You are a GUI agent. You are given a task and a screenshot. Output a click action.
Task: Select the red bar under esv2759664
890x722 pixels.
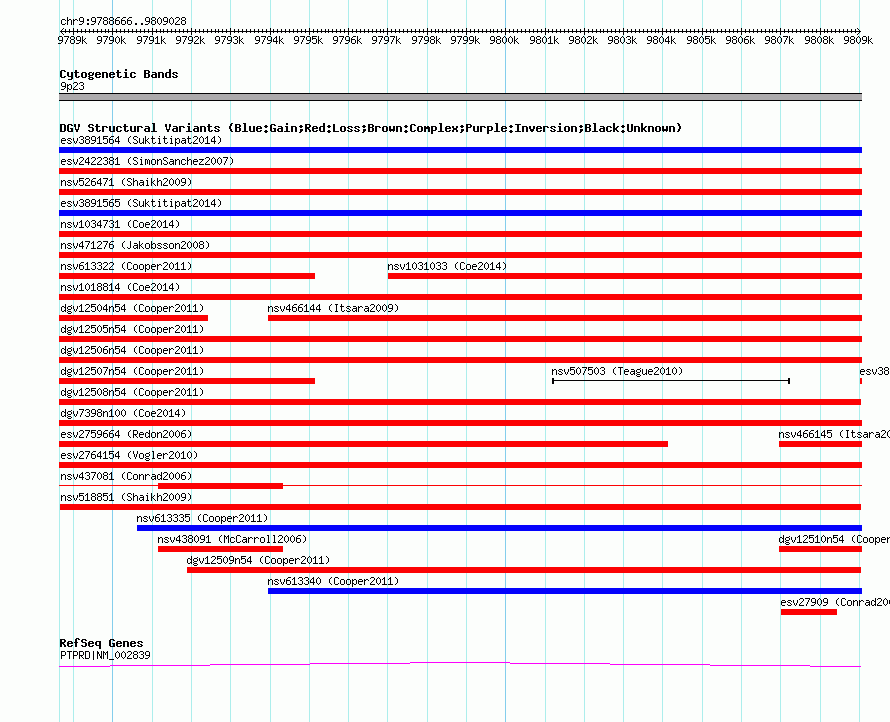pyautogui.click(x=363, y=444)
